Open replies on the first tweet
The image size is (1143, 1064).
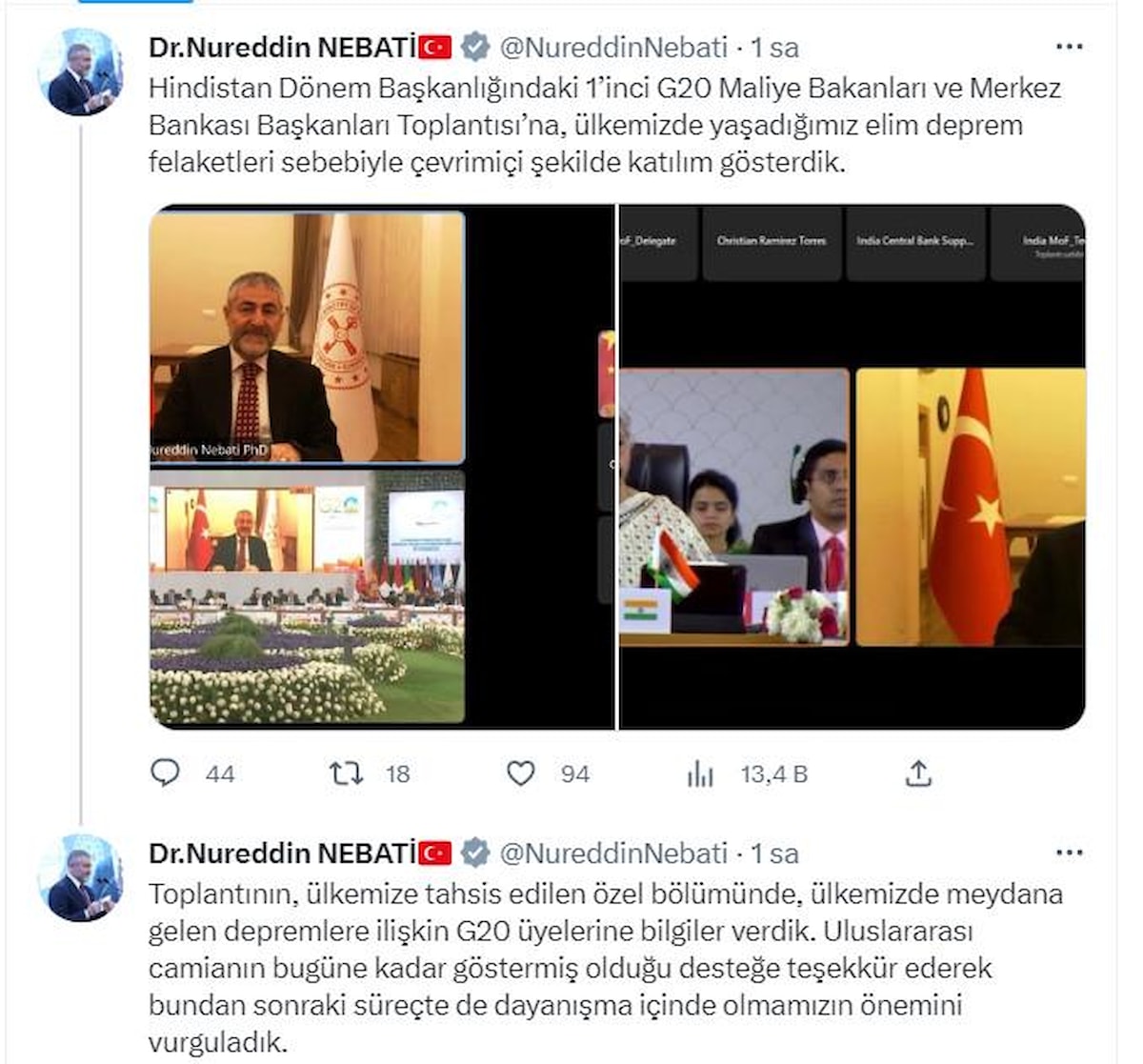(x=165, y=773)
